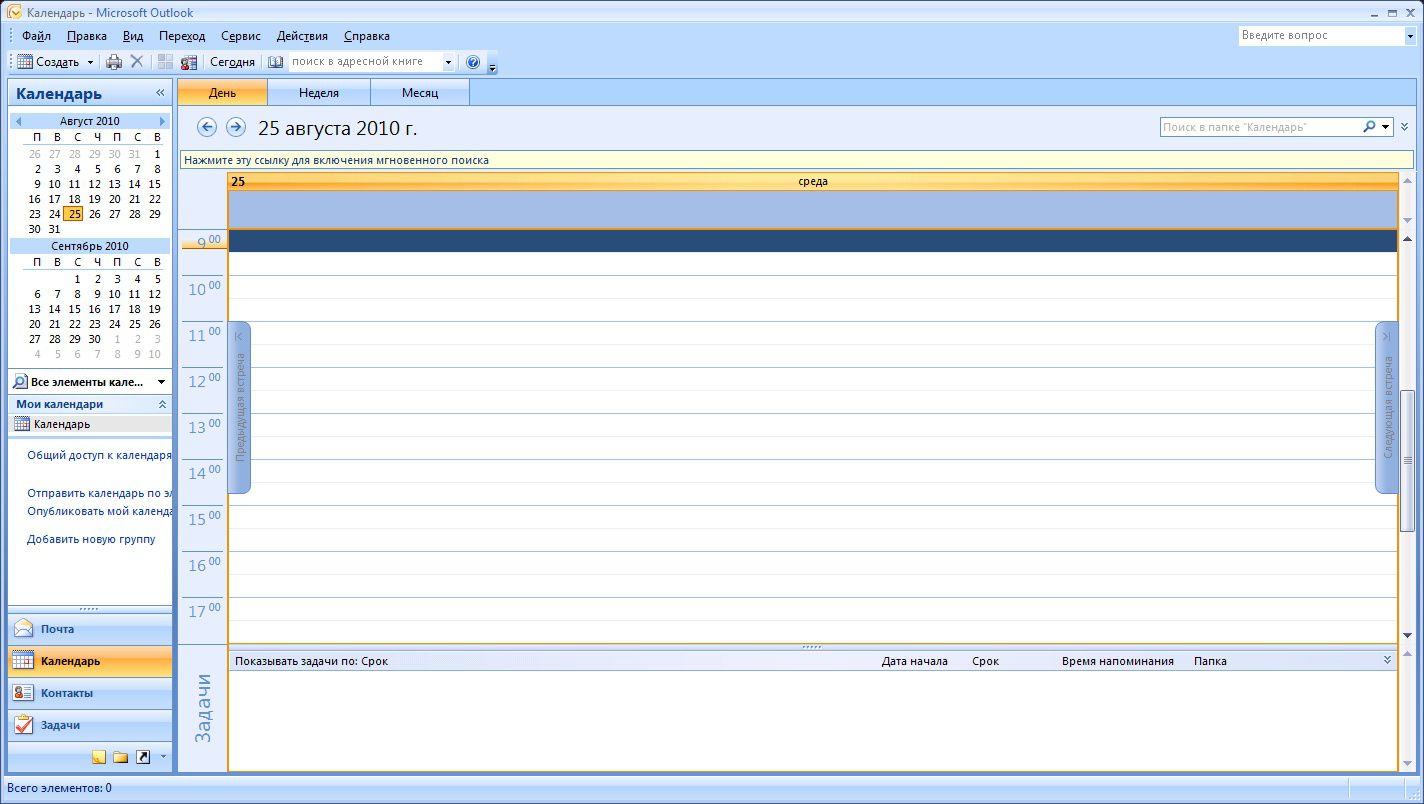Viewport: 1424px width, 804px height.
Task: Open the Правка menu
Action: click(87, 36)
